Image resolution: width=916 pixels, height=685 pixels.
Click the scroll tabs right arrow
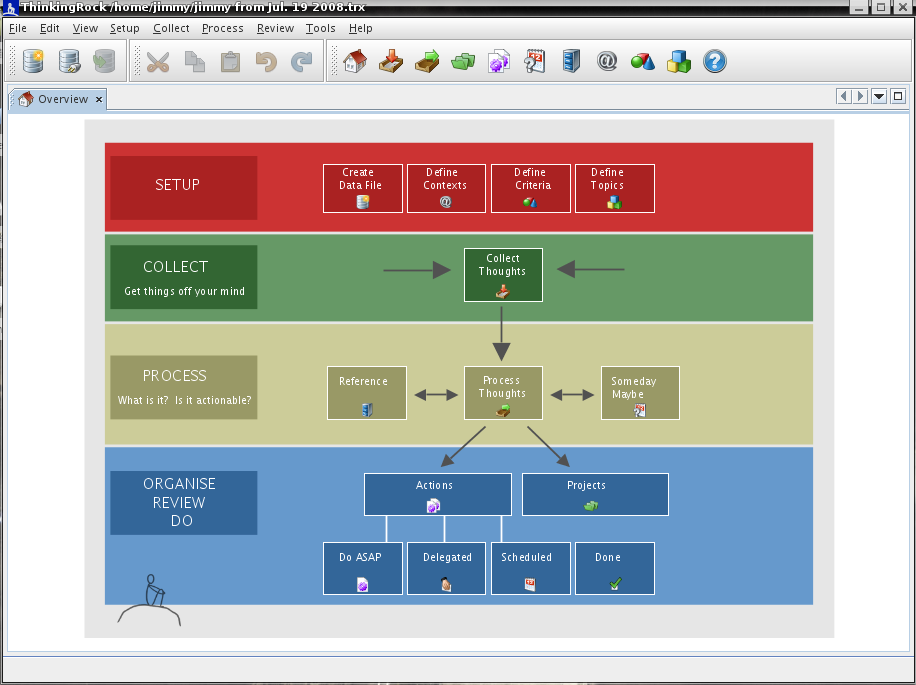click(x=860, y=96)
